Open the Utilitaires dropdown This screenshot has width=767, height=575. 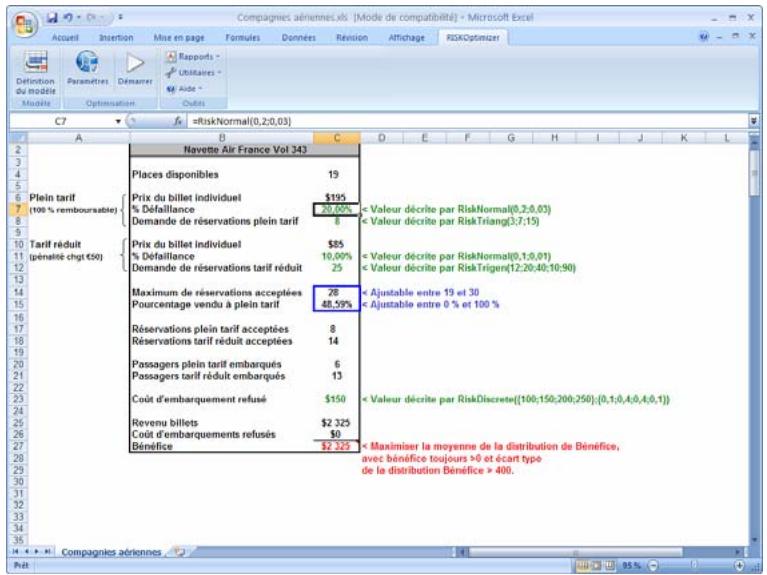point(193,73)
